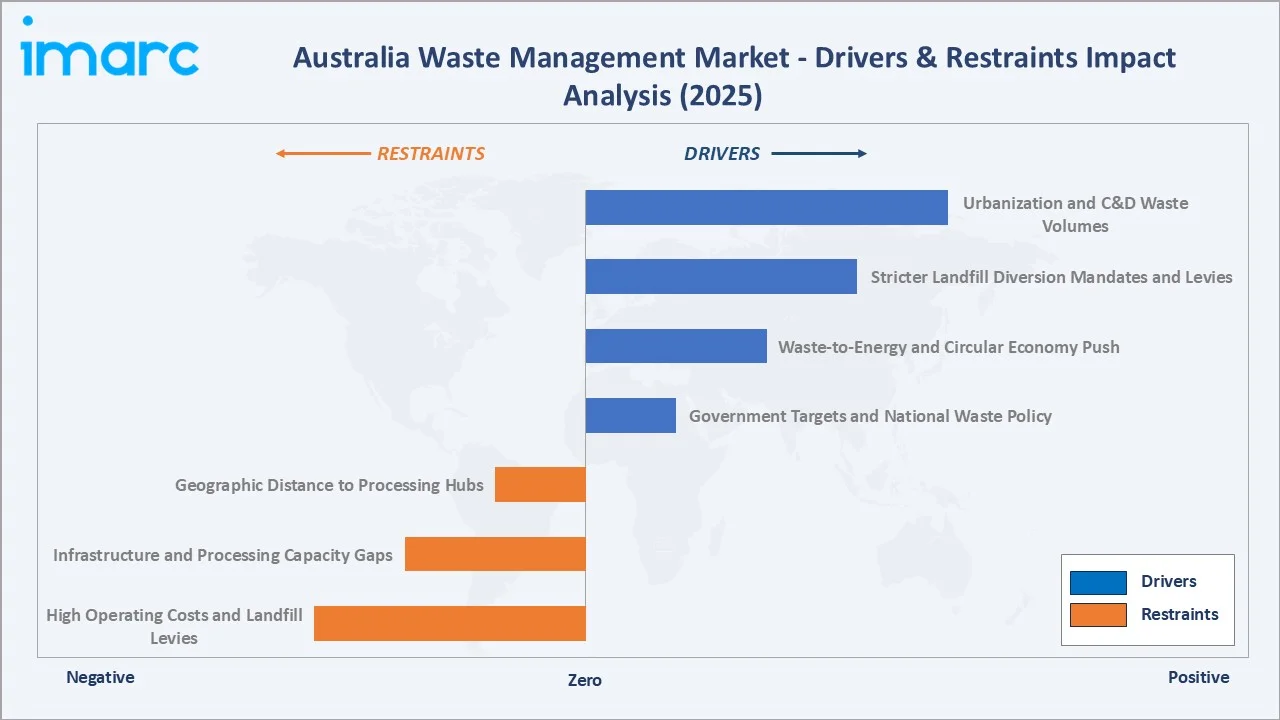Click the 'Negative' axis label
This screenshot has height=720, width=1280.
coord(100,678)
